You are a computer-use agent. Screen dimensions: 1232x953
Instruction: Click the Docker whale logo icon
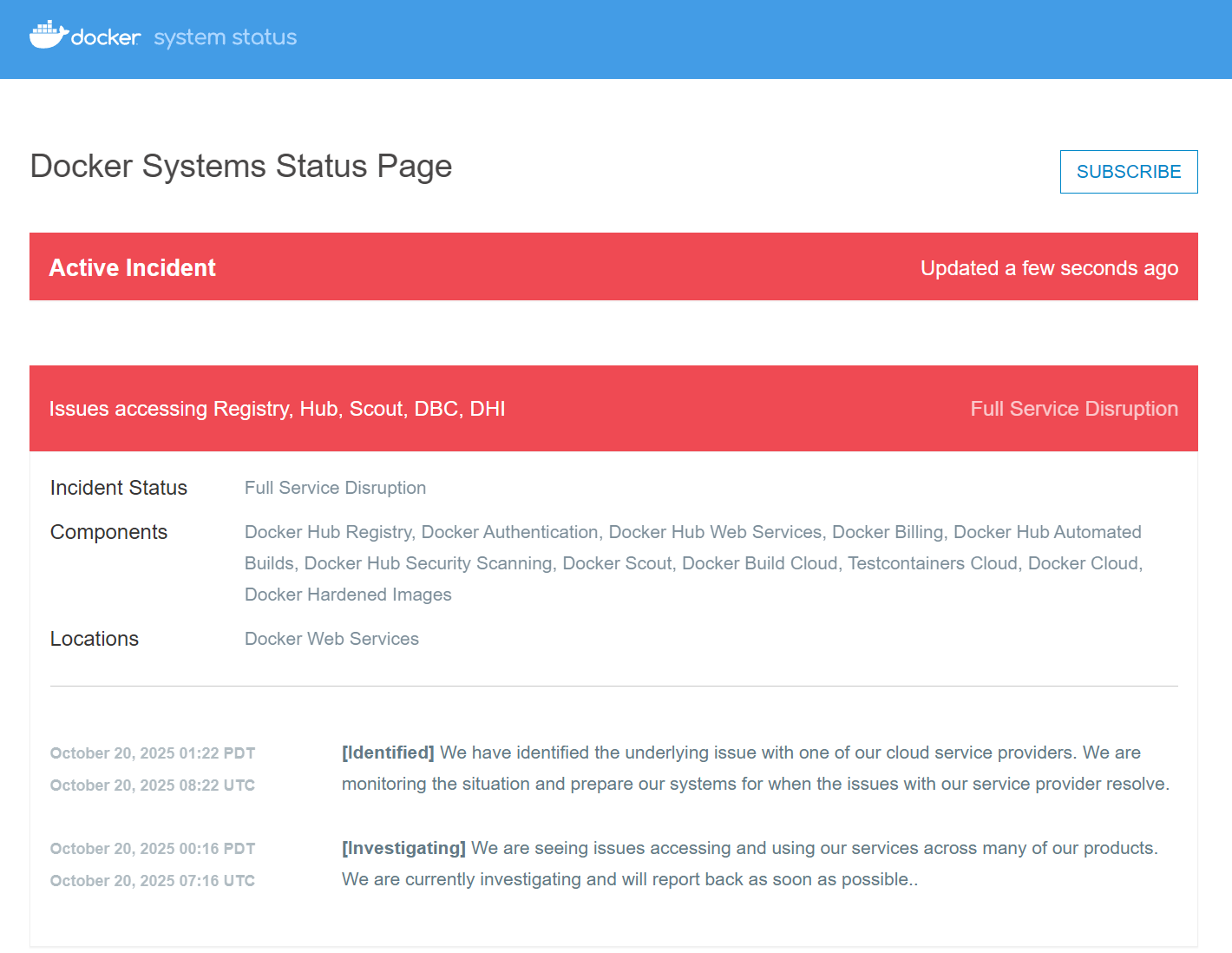49,35
